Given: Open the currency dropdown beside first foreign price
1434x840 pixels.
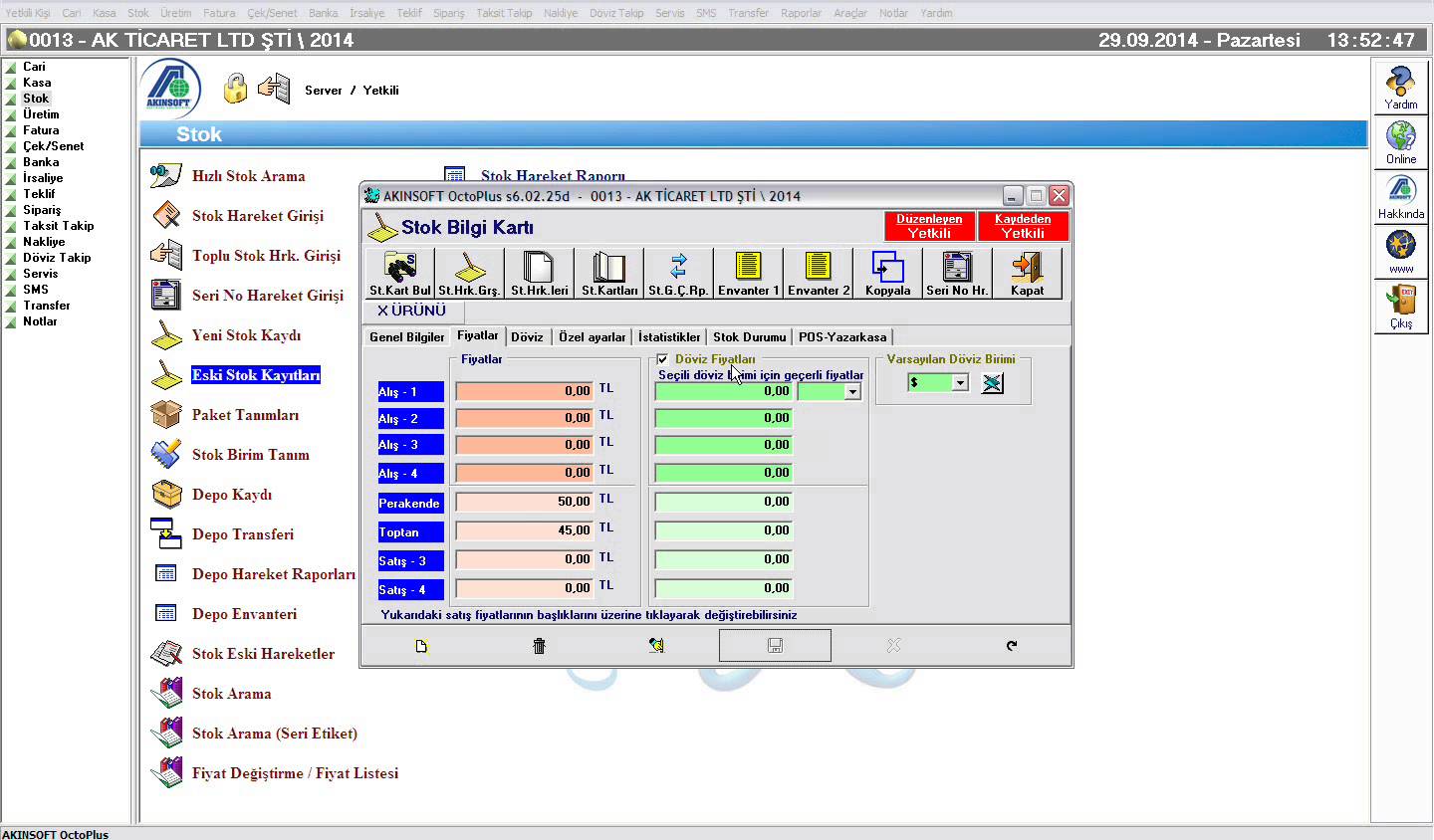Looking at the screenshot, I should click(852, 392).
